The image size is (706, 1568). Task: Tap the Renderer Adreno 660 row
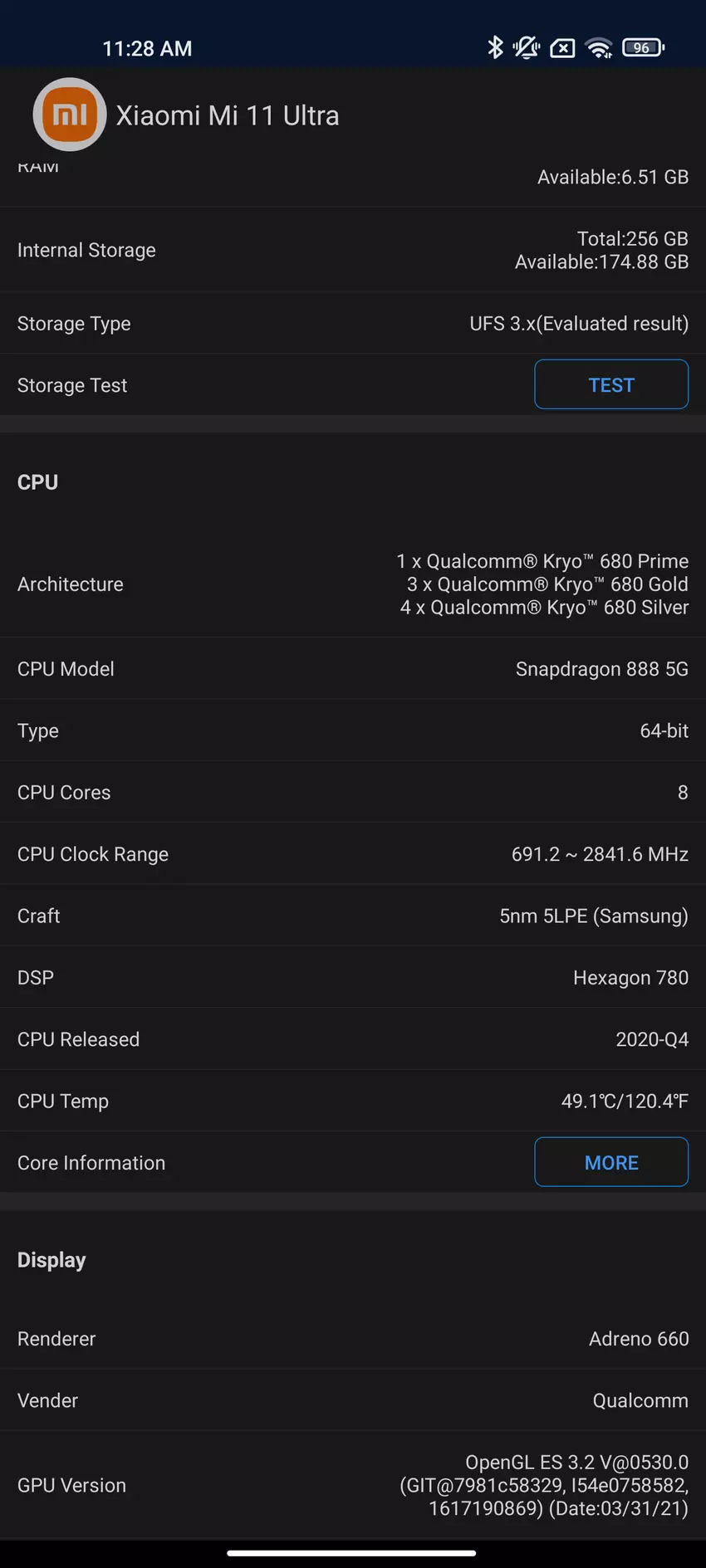pos(353,1339)
